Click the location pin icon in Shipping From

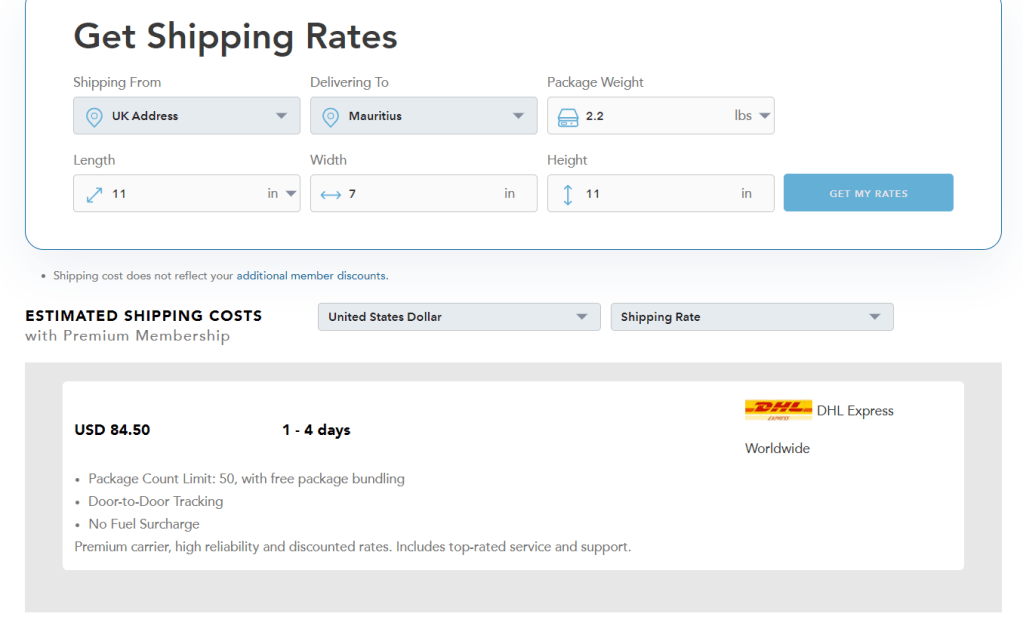[94, 116]
